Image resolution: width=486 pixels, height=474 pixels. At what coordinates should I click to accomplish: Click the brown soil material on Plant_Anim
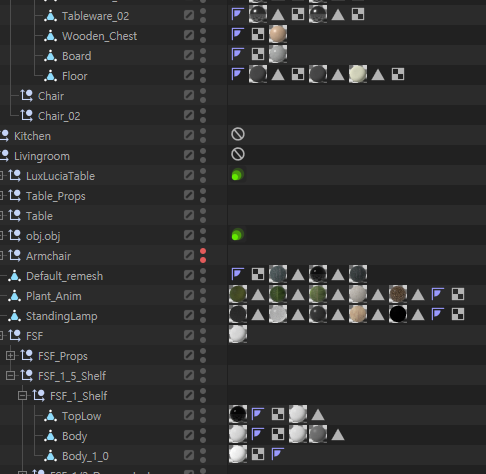click(398, 294)
